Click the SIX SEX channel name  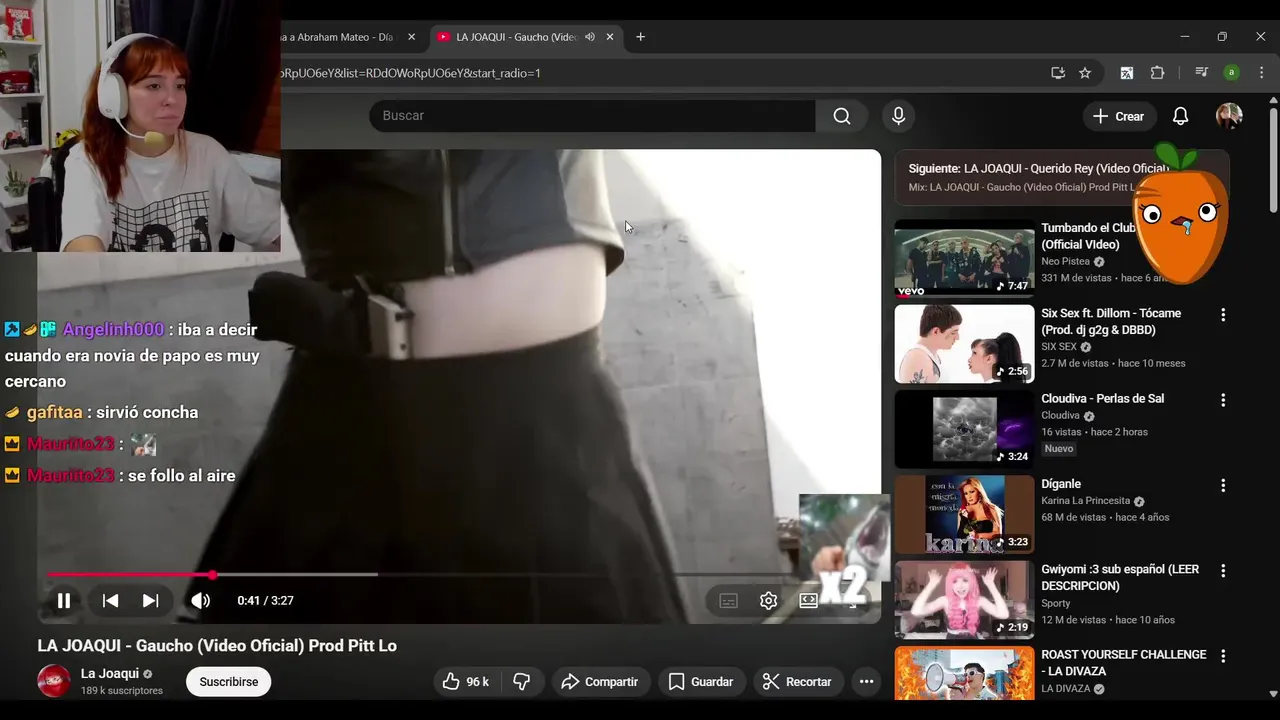pos(1059,347)
